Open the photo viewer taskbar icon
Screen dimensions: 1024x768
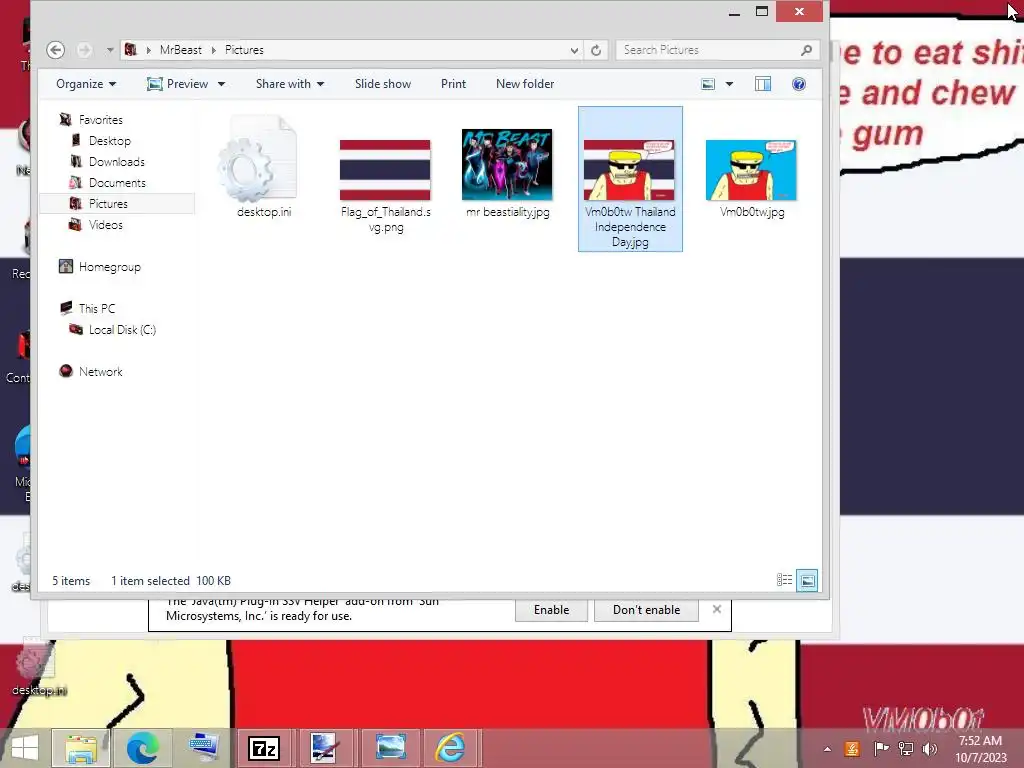(391, 748)
